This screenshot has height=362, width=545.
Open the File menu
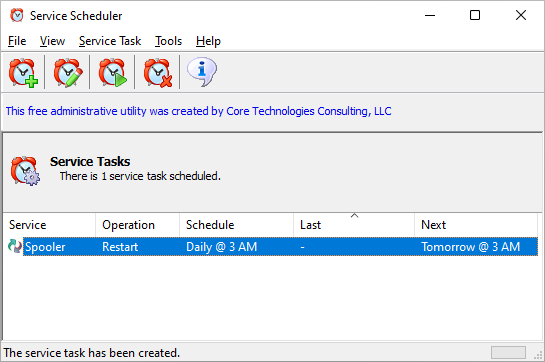pyautogui.click(x=17, y=41)
